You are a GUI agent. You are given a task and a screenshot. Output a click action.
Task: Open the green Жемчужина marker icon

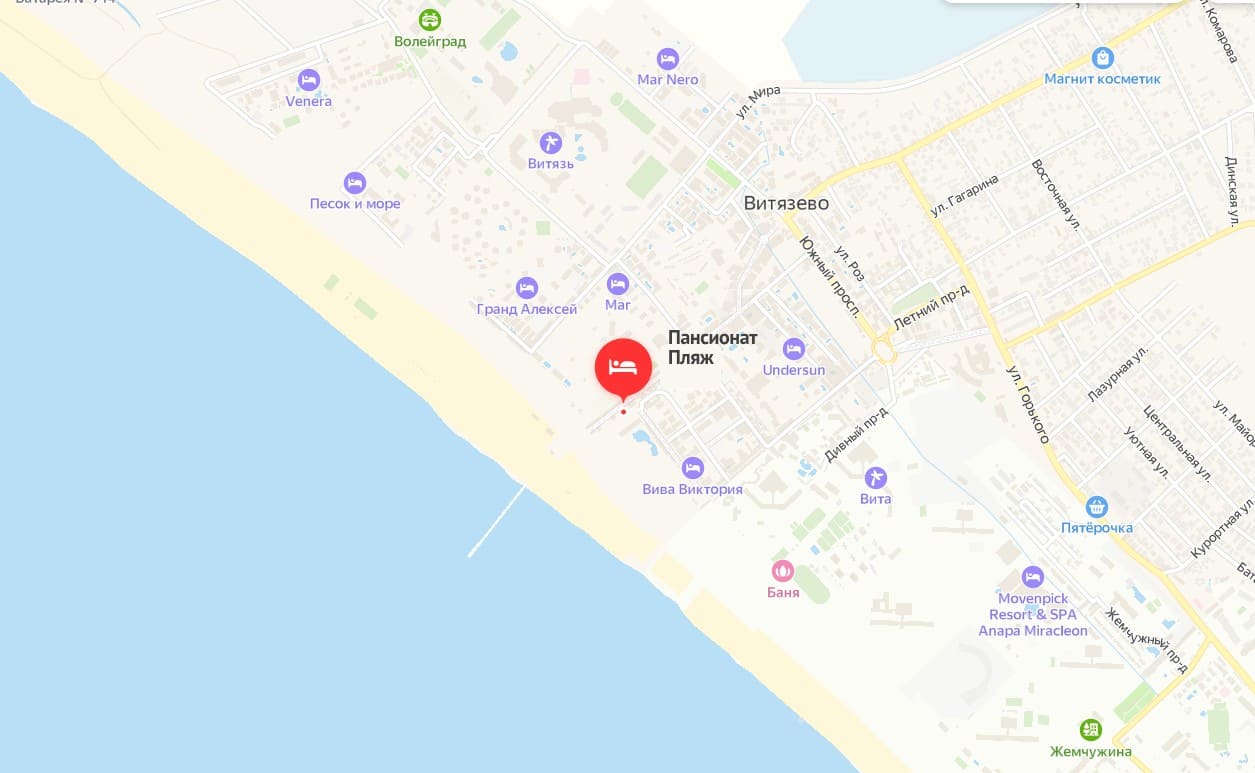coord(1090,730)
